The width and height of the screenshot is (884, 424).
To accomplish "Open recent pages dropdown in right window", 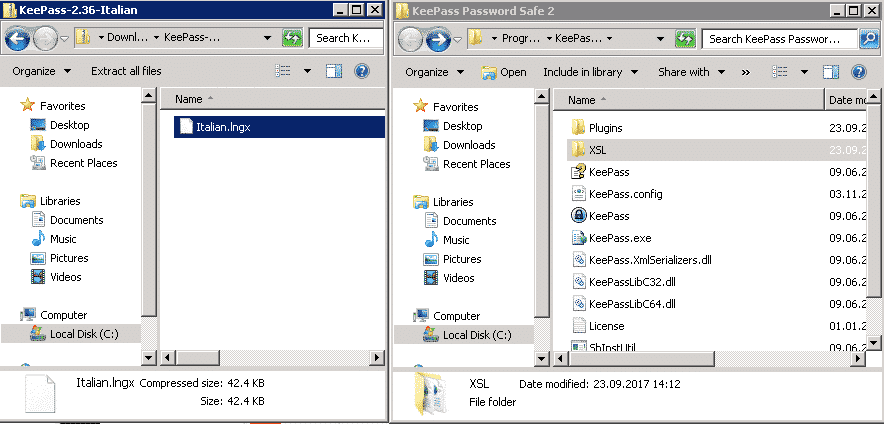I will point(457,39).
